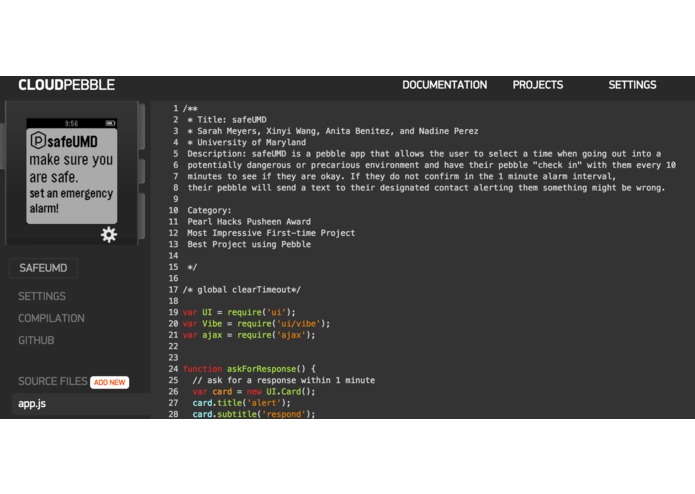
Task: Click line 2 'Title: safeUMD' in editor
Action: (x=227, y=120)
